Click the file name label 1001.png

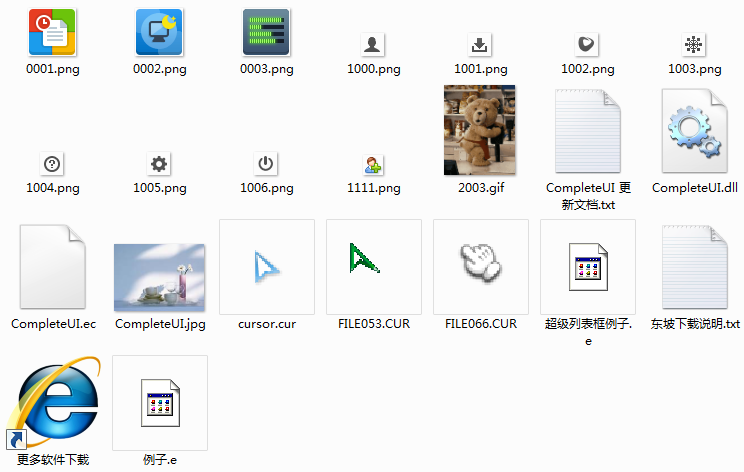coord(481,69)
